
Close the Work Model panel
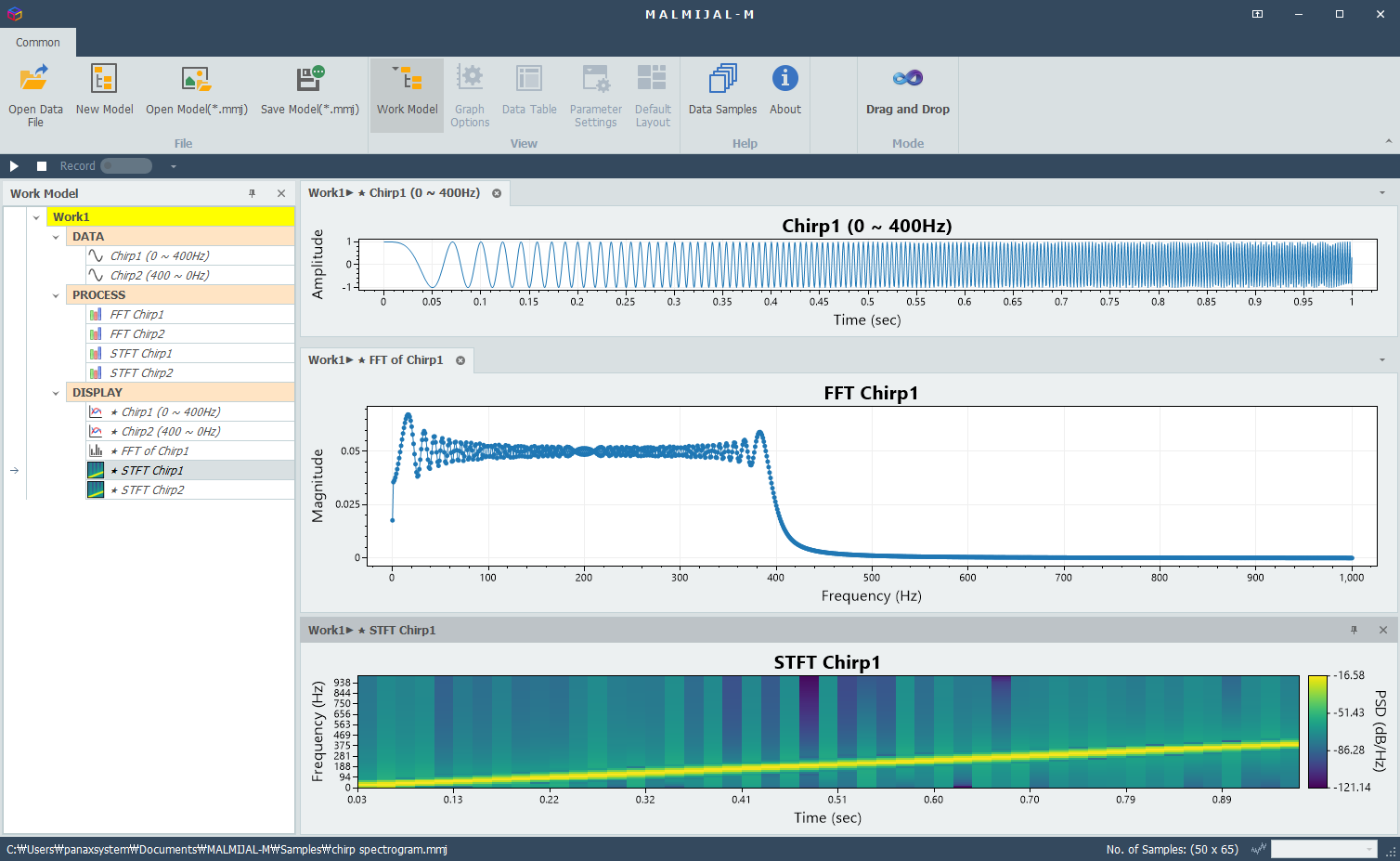pos(281,193)
